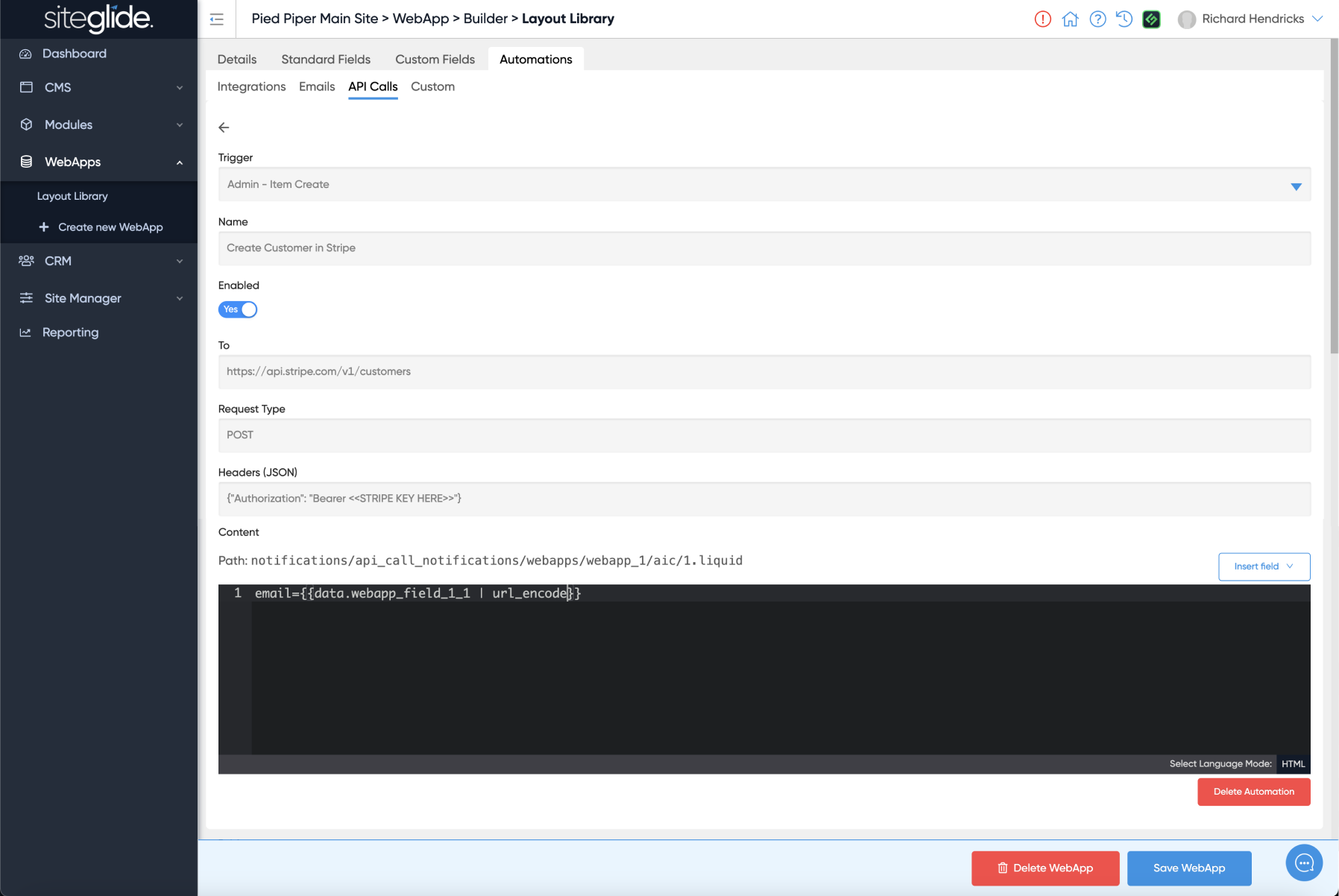Open the history clock icon
The height and width of the screenshot is (896, 1339).
(x=1124, y=19)
